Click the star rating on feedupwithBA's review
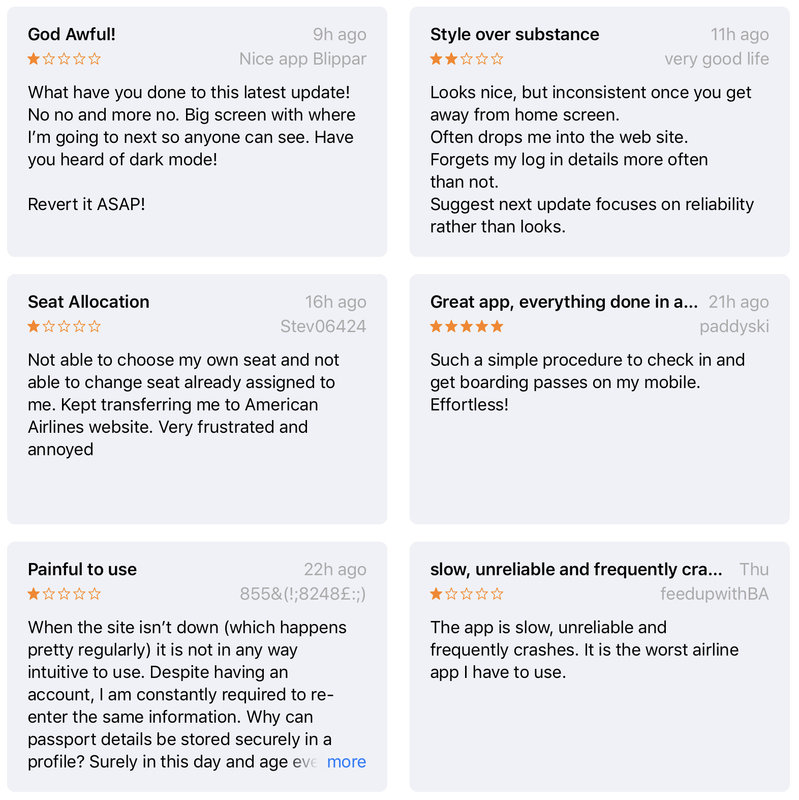This screenshot has height=800, width=799. (466, 593)
